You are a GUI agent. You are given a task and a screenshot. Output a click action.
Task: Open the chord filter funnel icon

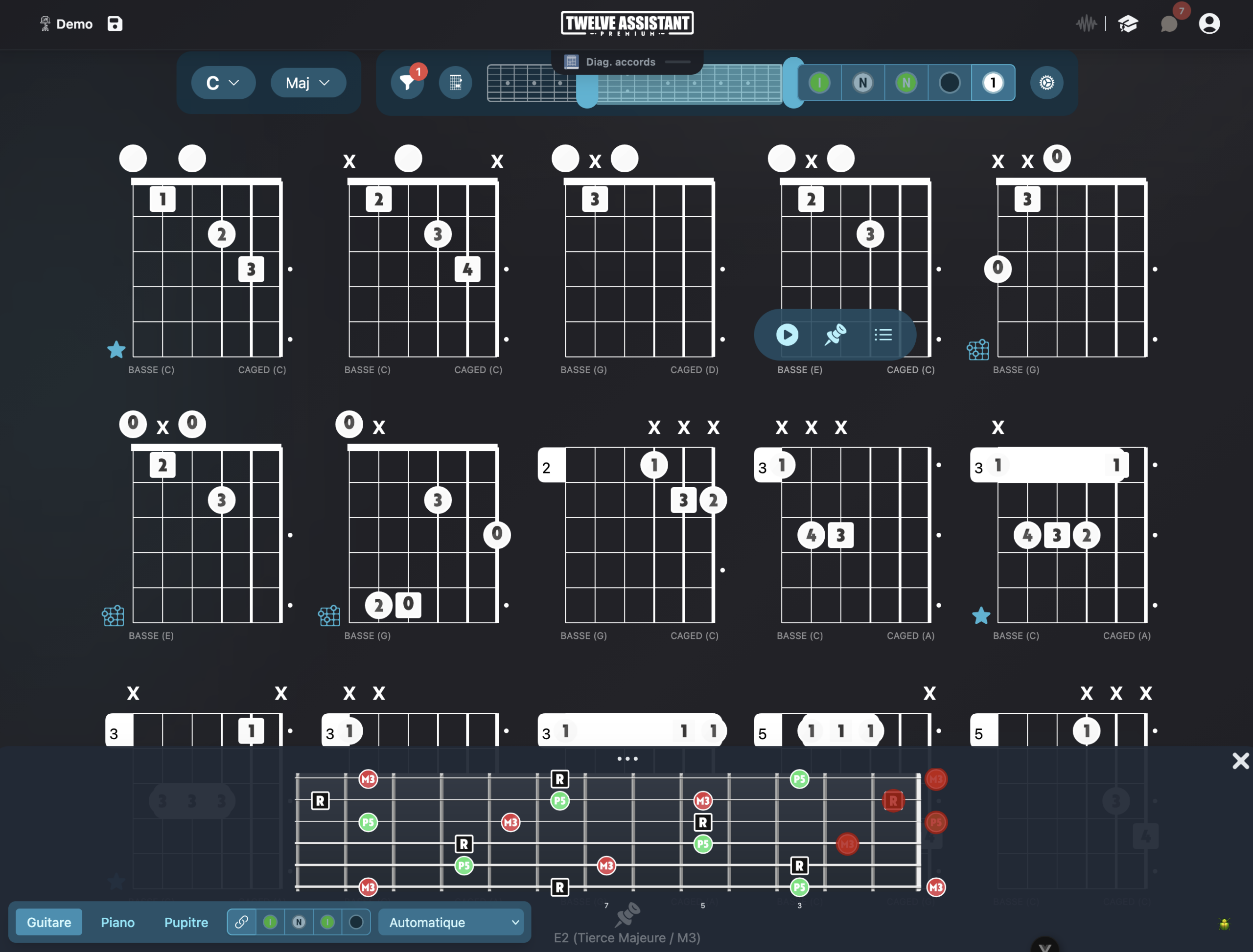[x=407, y=83]
